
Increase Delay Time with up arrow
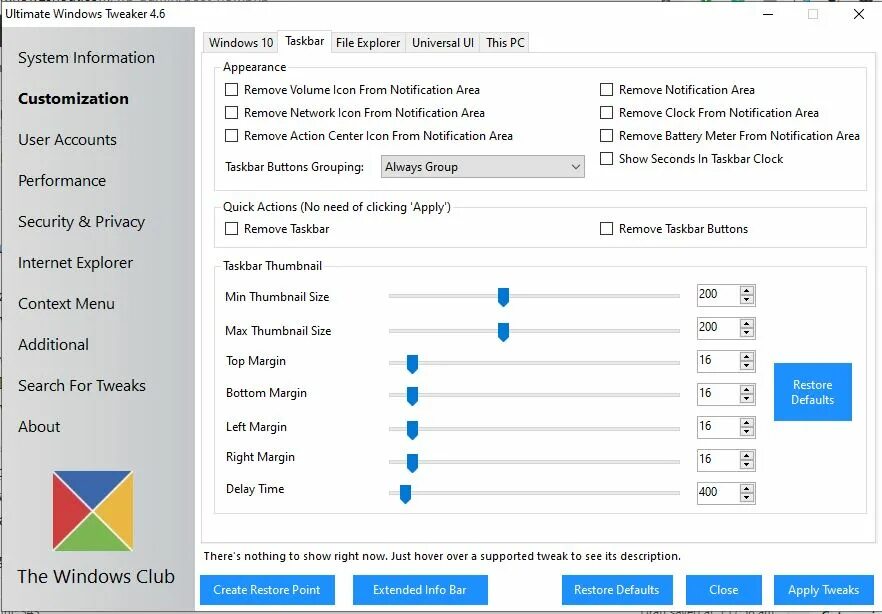[x=746, y=488]
